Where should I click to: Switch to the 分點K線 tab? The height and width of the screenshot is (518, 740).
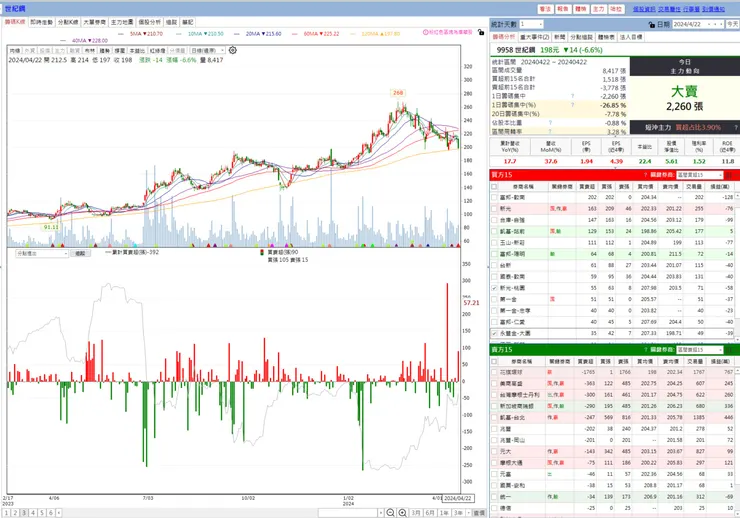68,22
